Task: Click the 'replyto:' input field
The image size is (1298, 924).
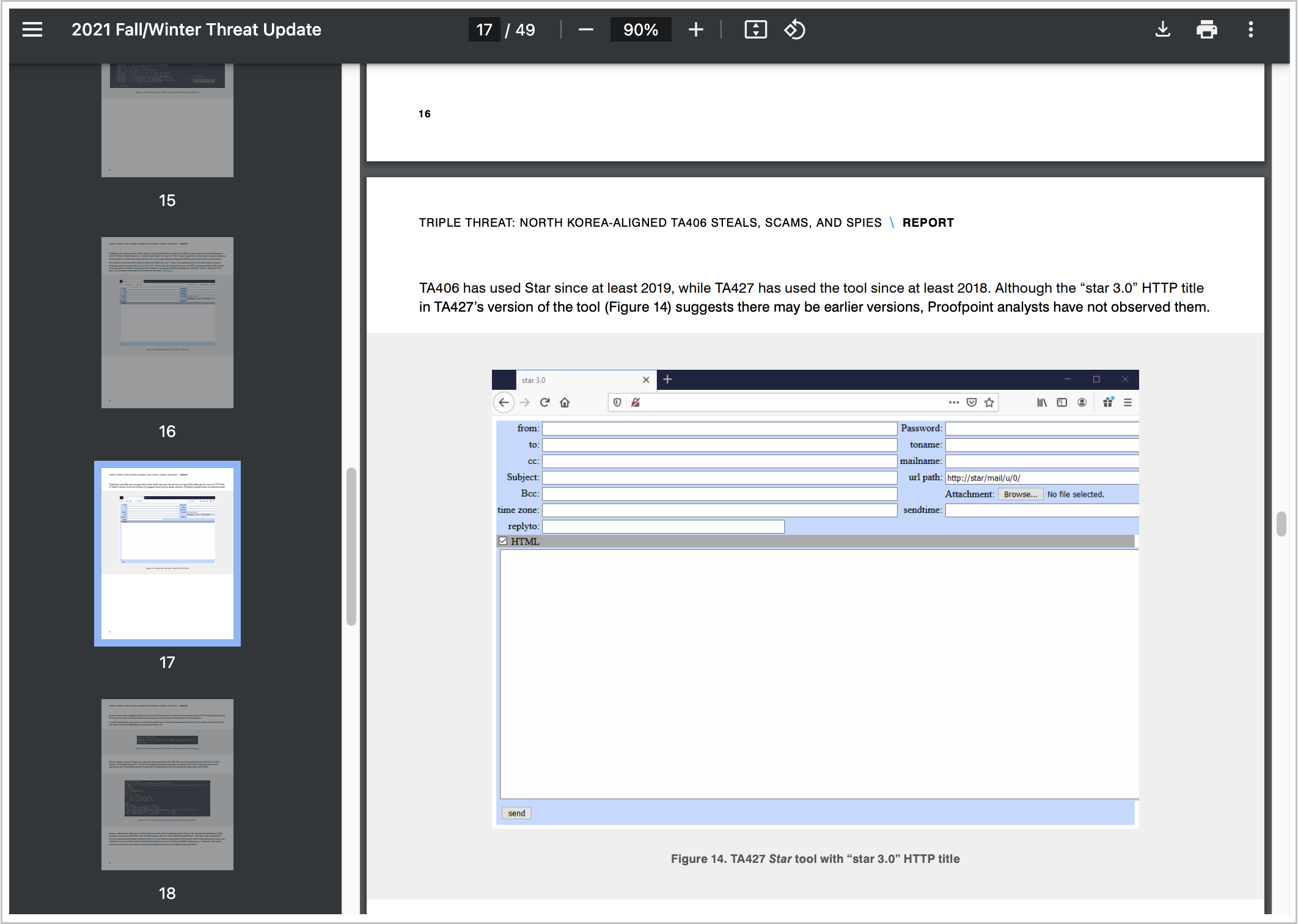Action: (x=663, y=526)
